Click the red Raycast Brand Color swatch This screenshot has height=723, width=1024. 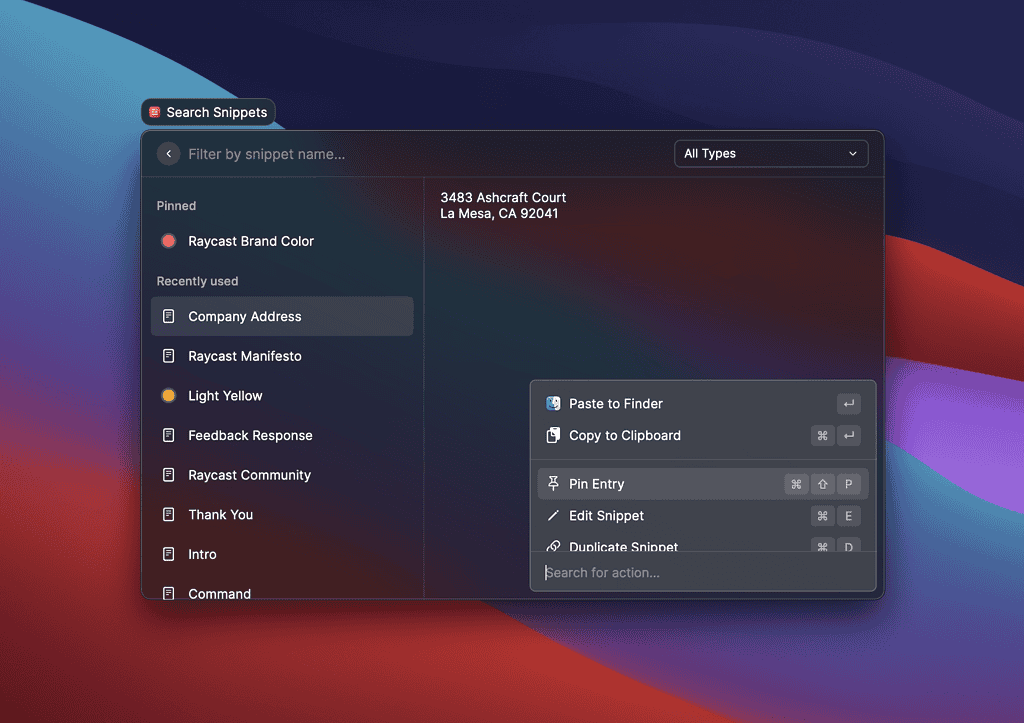point(168,241)
